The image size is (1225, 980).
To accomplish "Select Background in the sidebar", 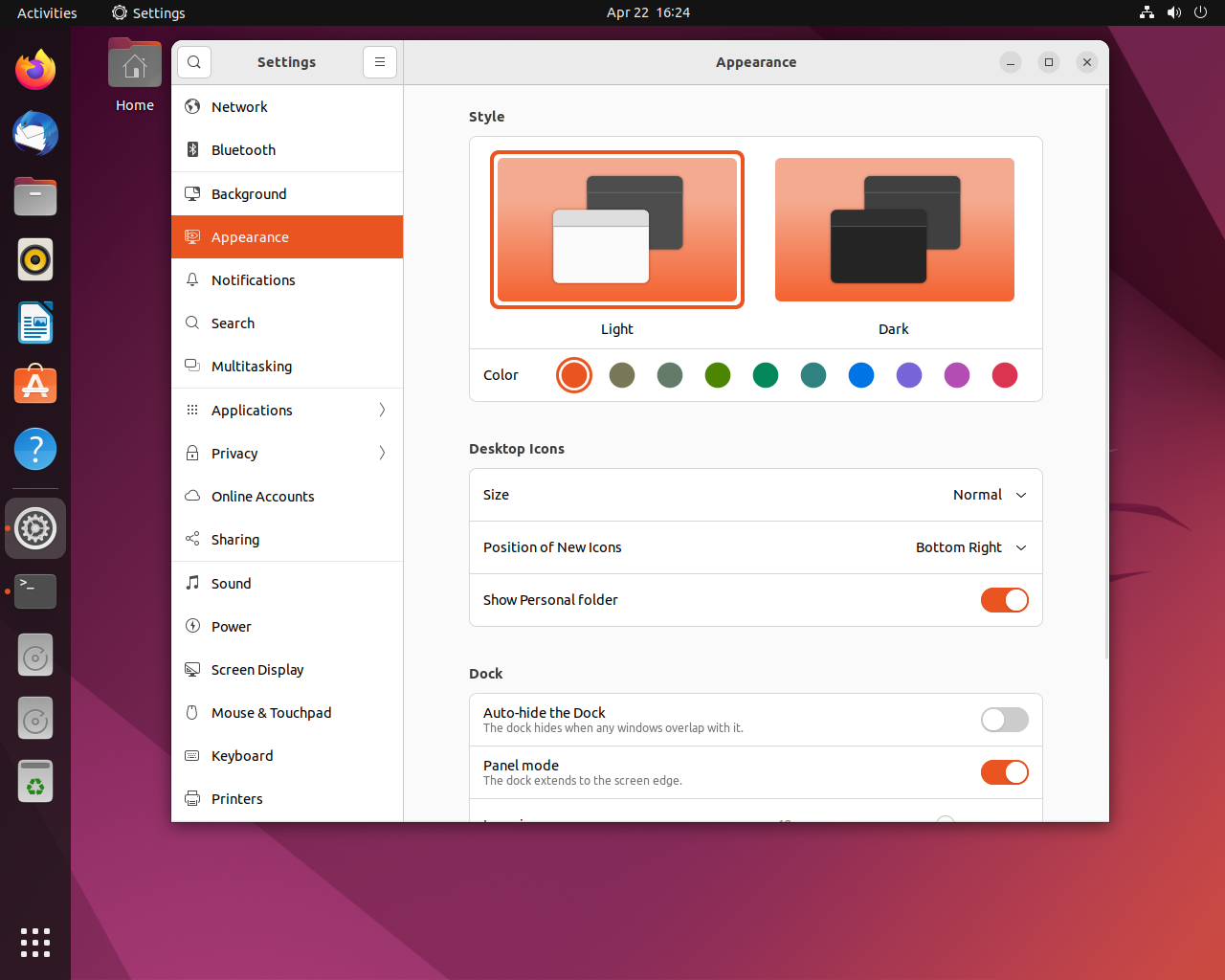I will pos(287,194).
